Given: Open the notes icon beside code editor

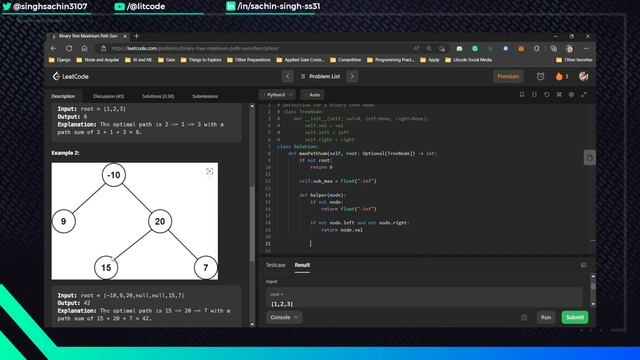Looking at the screenshot, I should point(589,158).
